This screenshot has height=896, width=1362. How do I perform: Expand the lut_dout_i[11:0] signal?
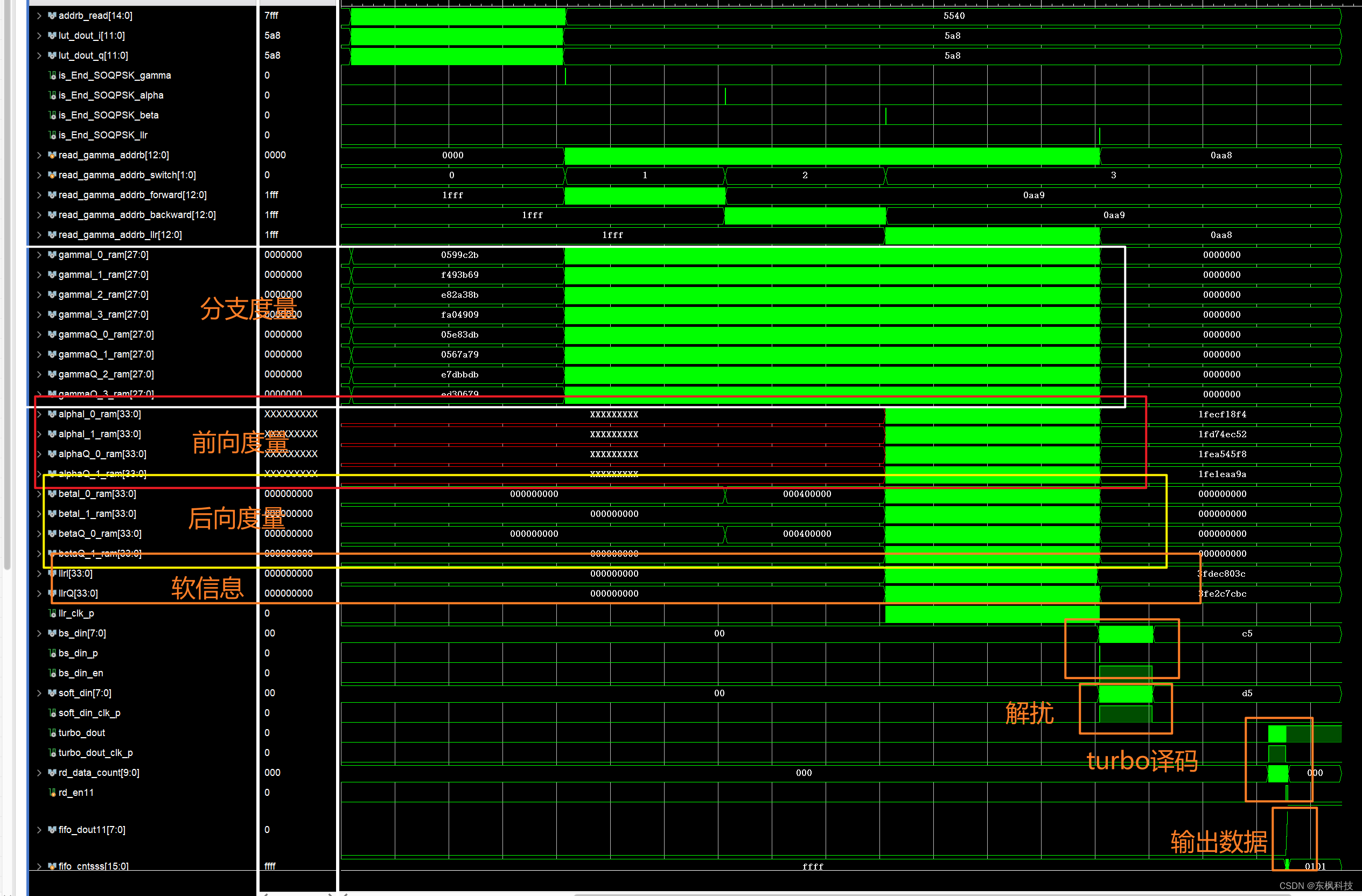[39, 36]
